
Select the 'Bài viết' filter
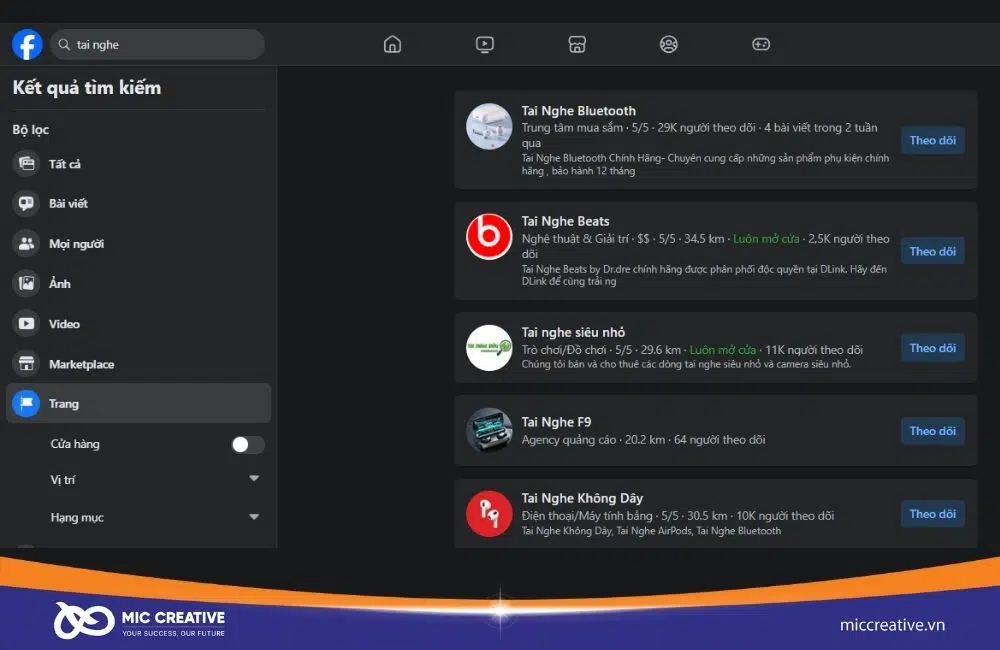(138, 203)
